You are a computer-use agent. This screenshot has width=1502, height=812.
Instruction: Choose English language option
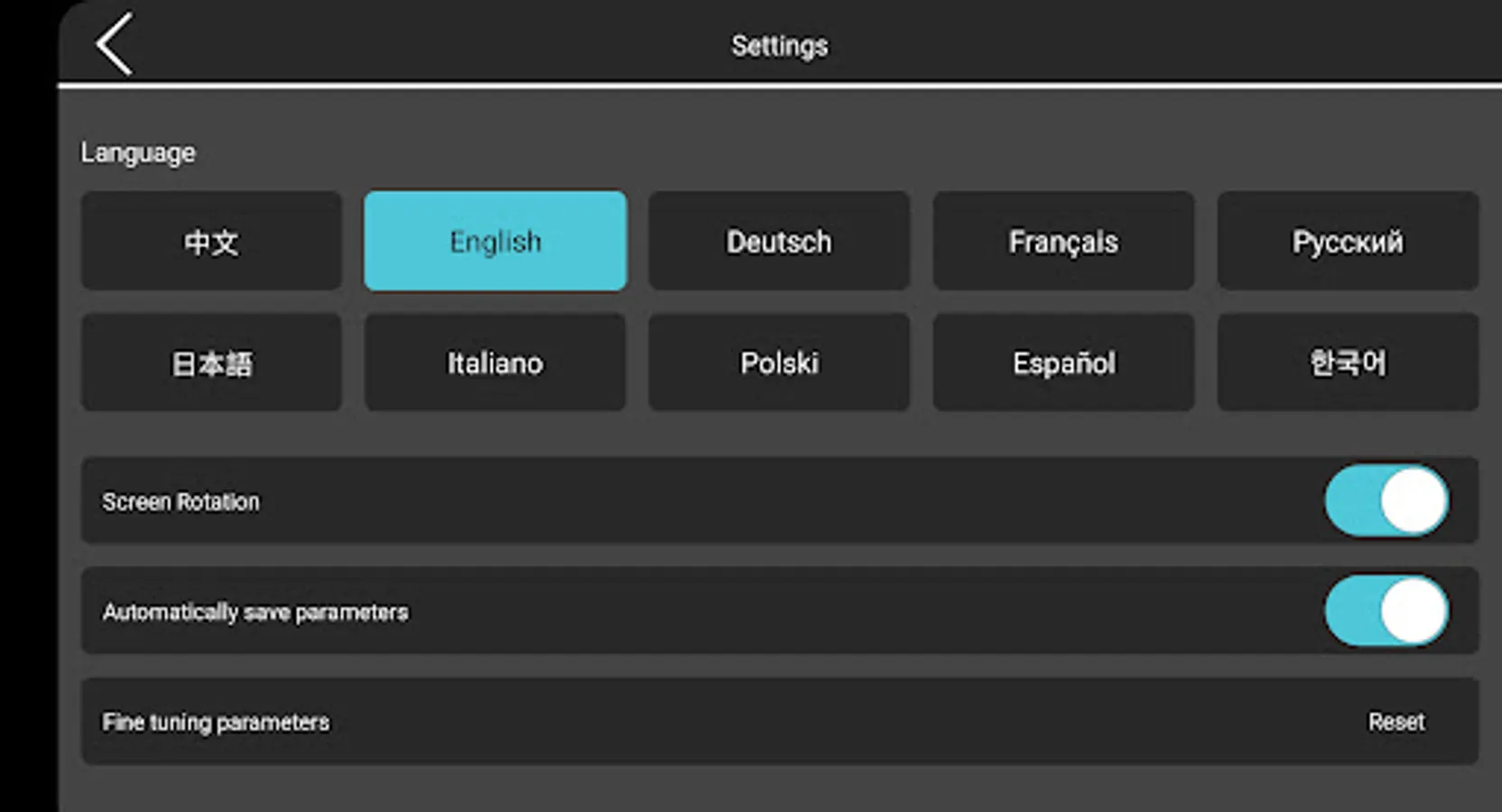pos(495,241)
